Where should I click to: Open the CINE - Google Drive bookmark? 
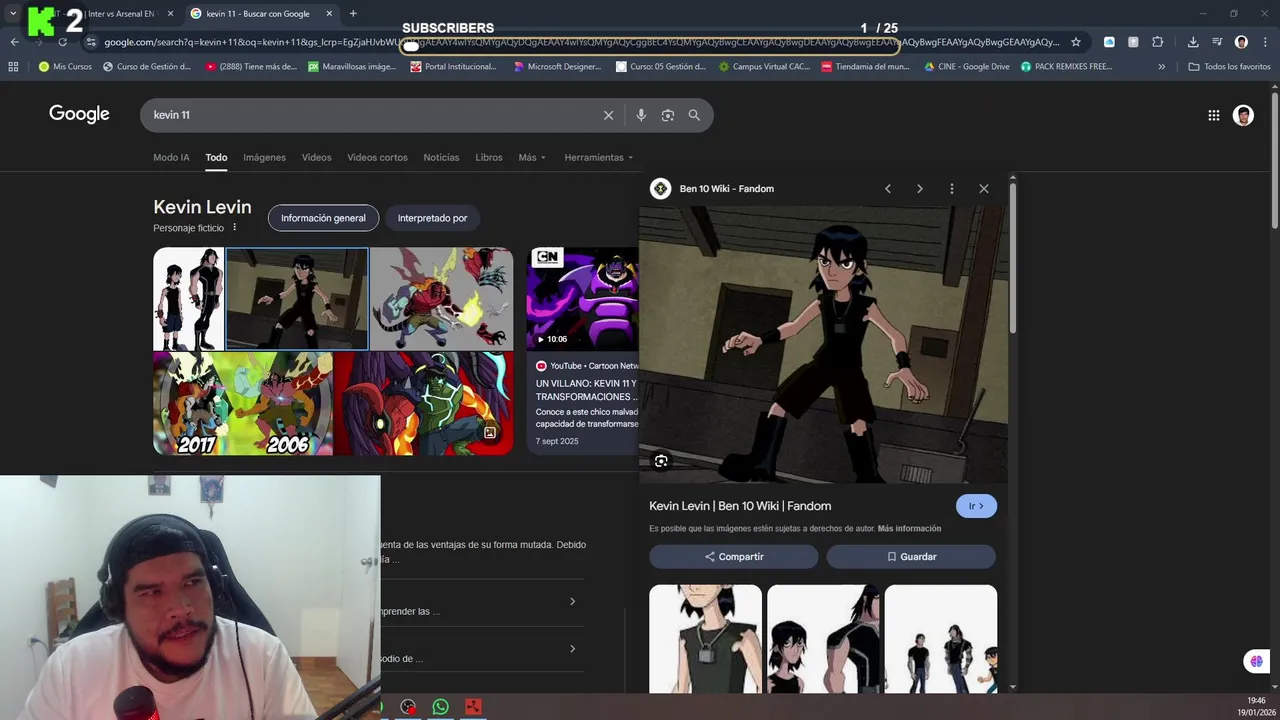pyautogui.click(x=966, y=67)
